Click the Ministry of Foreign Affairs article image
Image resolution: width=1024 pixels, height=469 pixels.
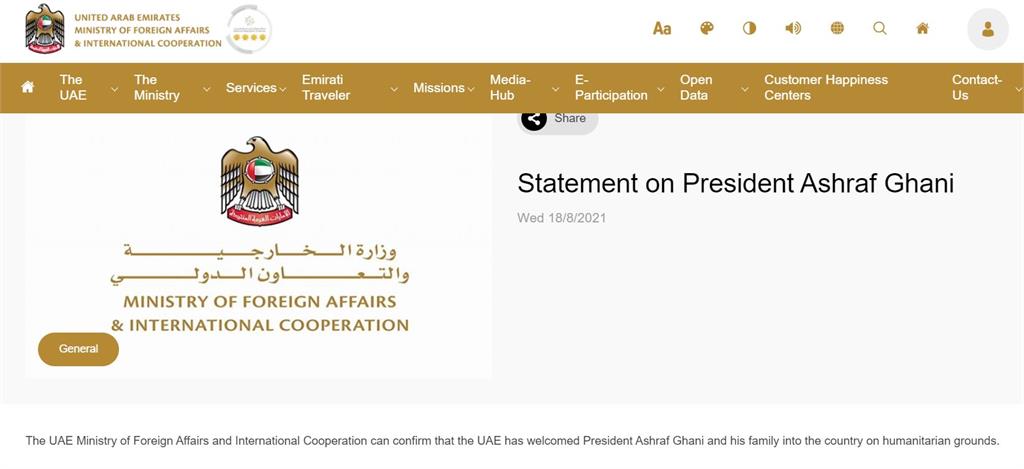259,245
